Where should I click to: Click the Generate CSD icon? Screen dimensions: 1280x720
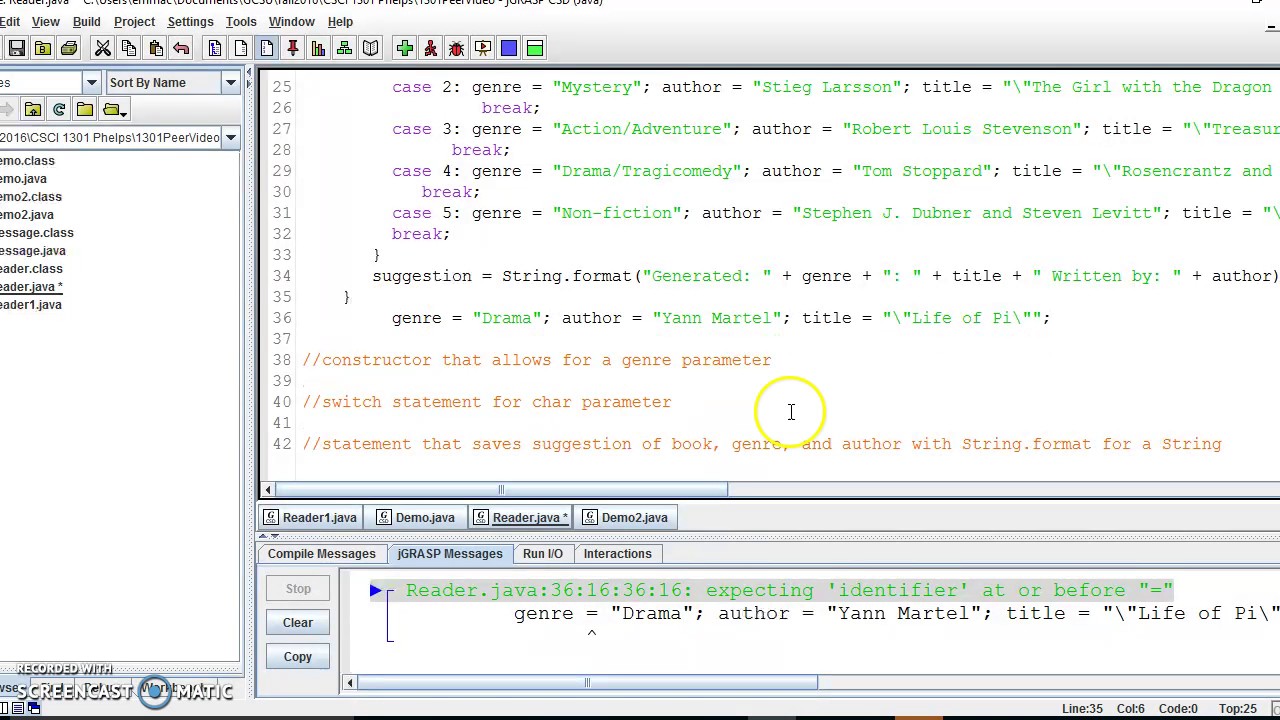(215, 48)
